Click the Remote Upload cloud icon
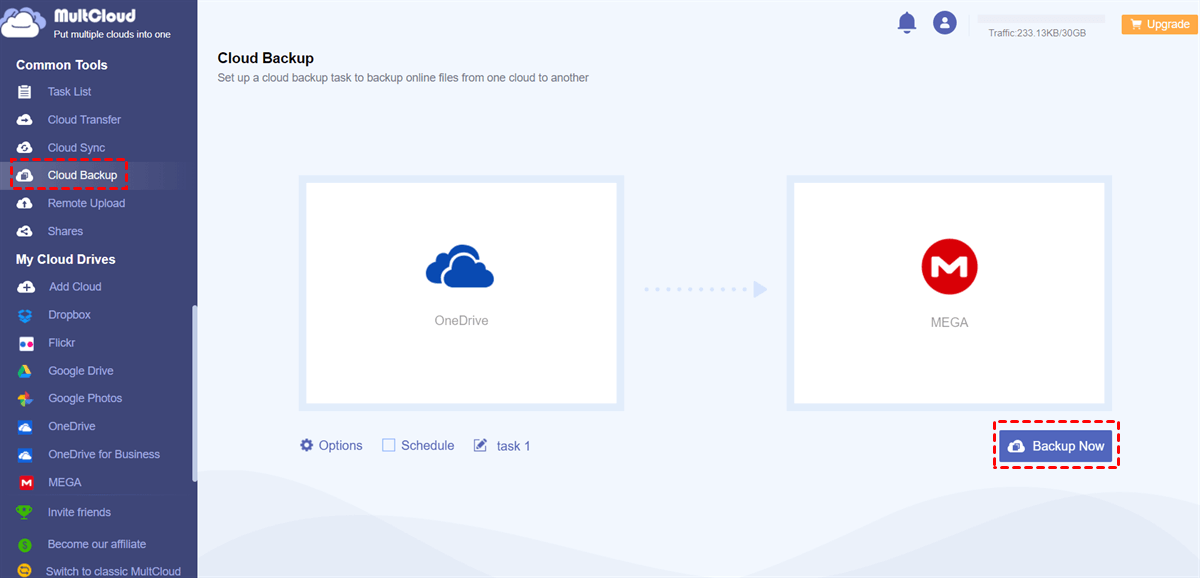The width and height of the screenshot is (1200, 578). tap(25, 203)
